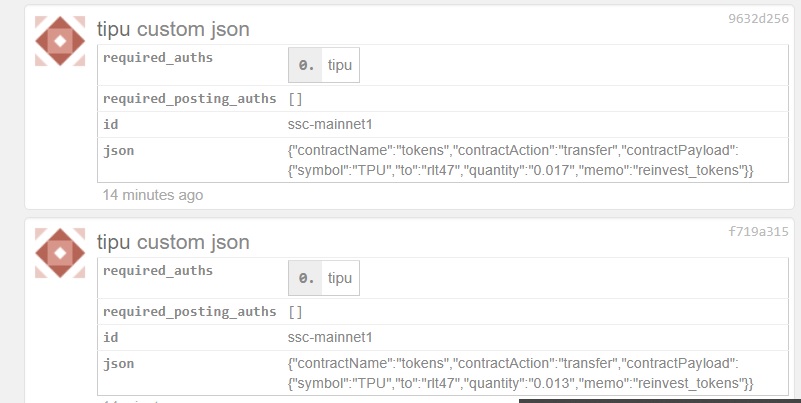Select tipu under required_auths in second card
This screenshot has height=403, width=801.
(x=340, y=277)
